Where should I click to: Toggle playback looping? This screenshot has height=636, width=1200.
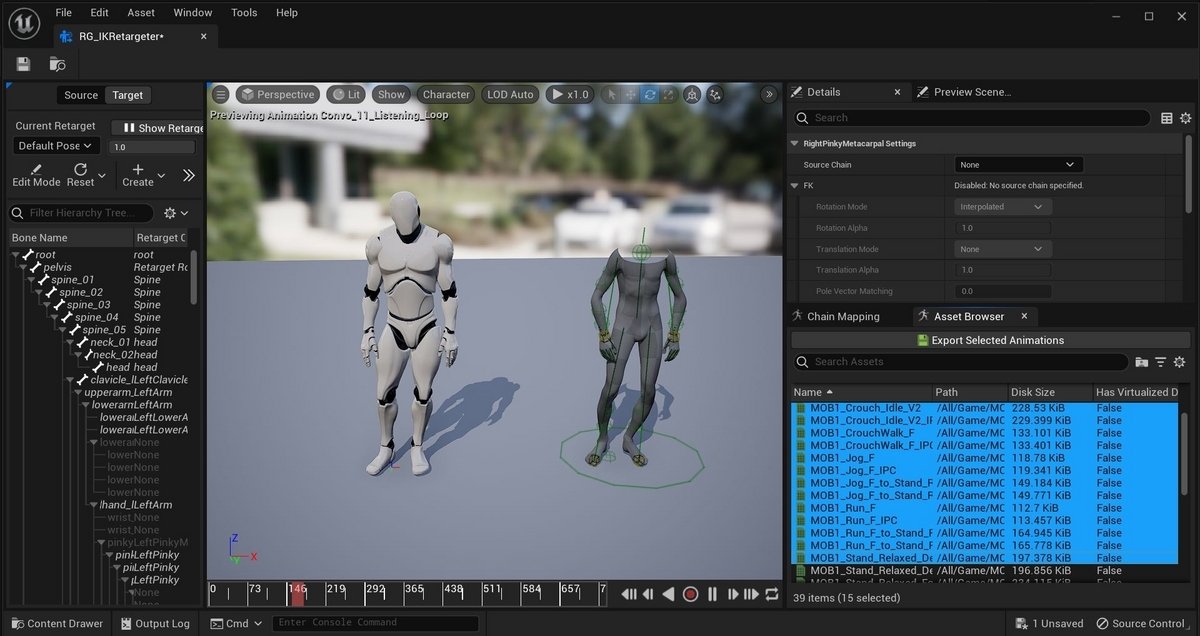771,594
